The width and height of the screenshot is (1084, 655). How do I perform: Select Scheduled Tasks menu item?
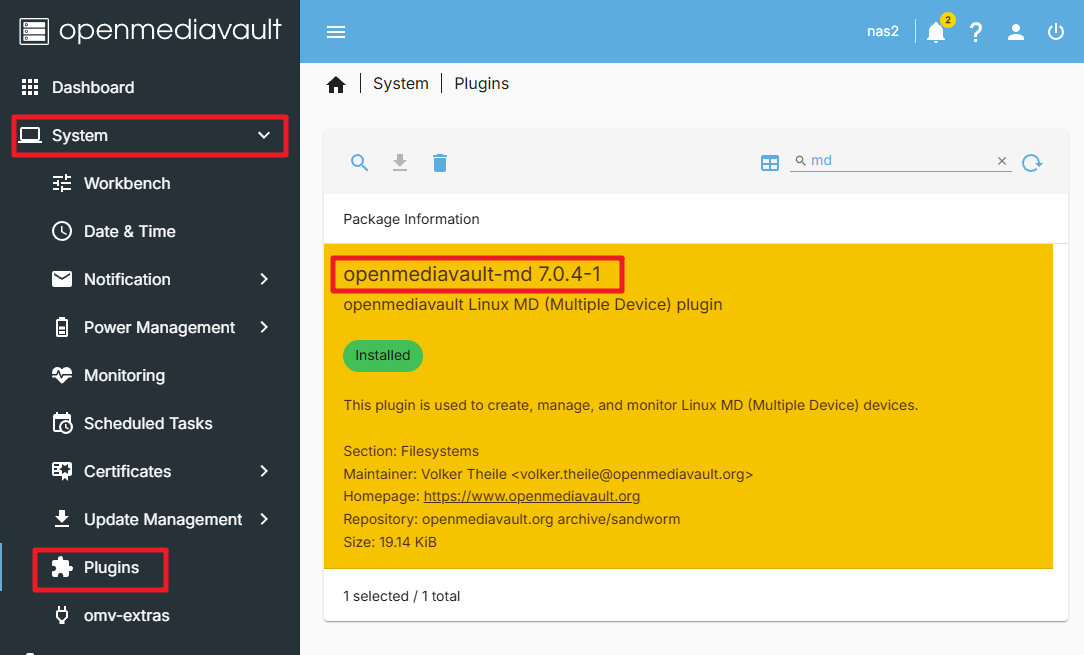point(150,423)
